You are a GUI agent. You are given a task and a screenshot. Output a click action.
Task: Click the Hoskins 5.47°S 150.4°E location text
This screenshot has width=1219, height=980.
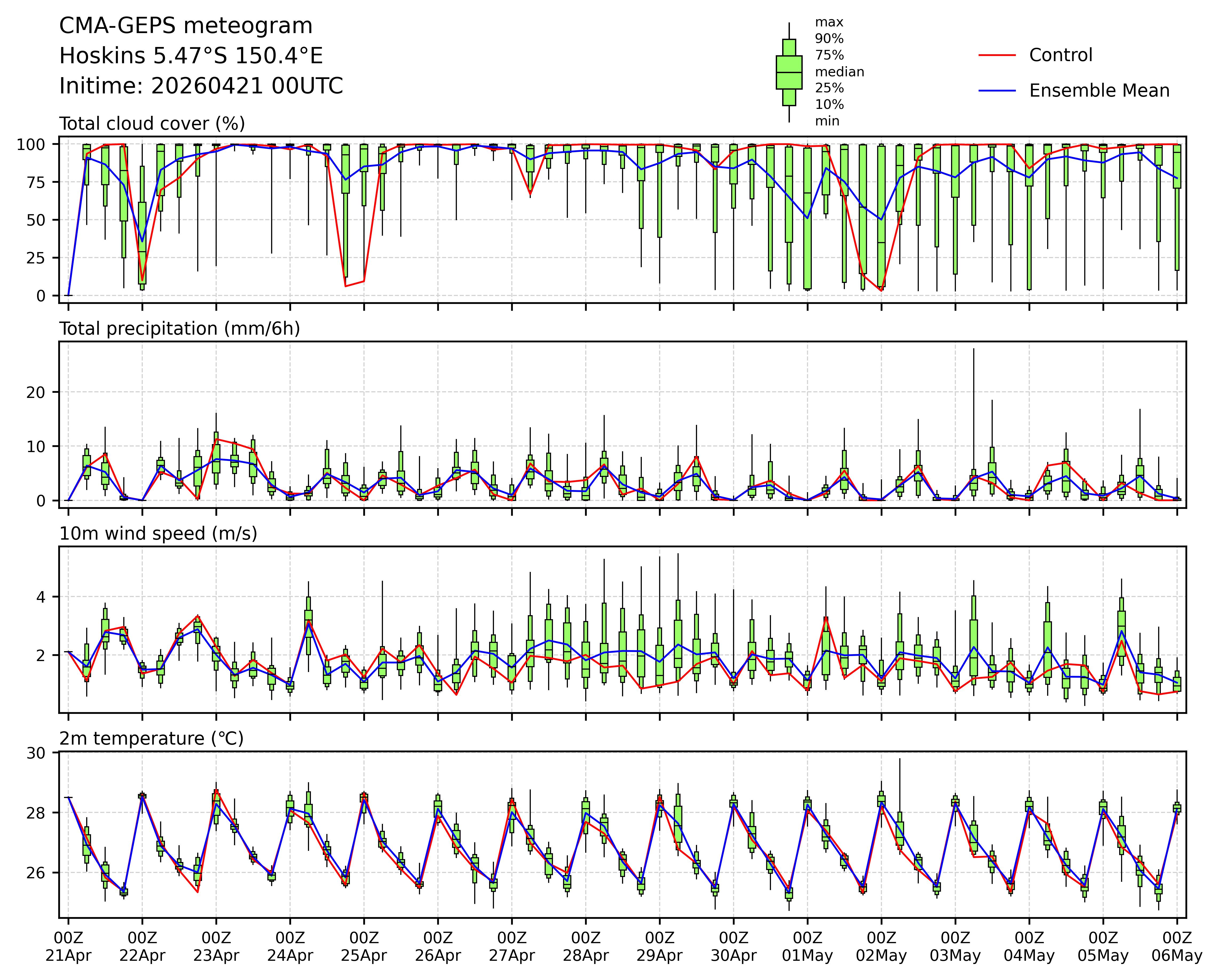click(191, 56)
